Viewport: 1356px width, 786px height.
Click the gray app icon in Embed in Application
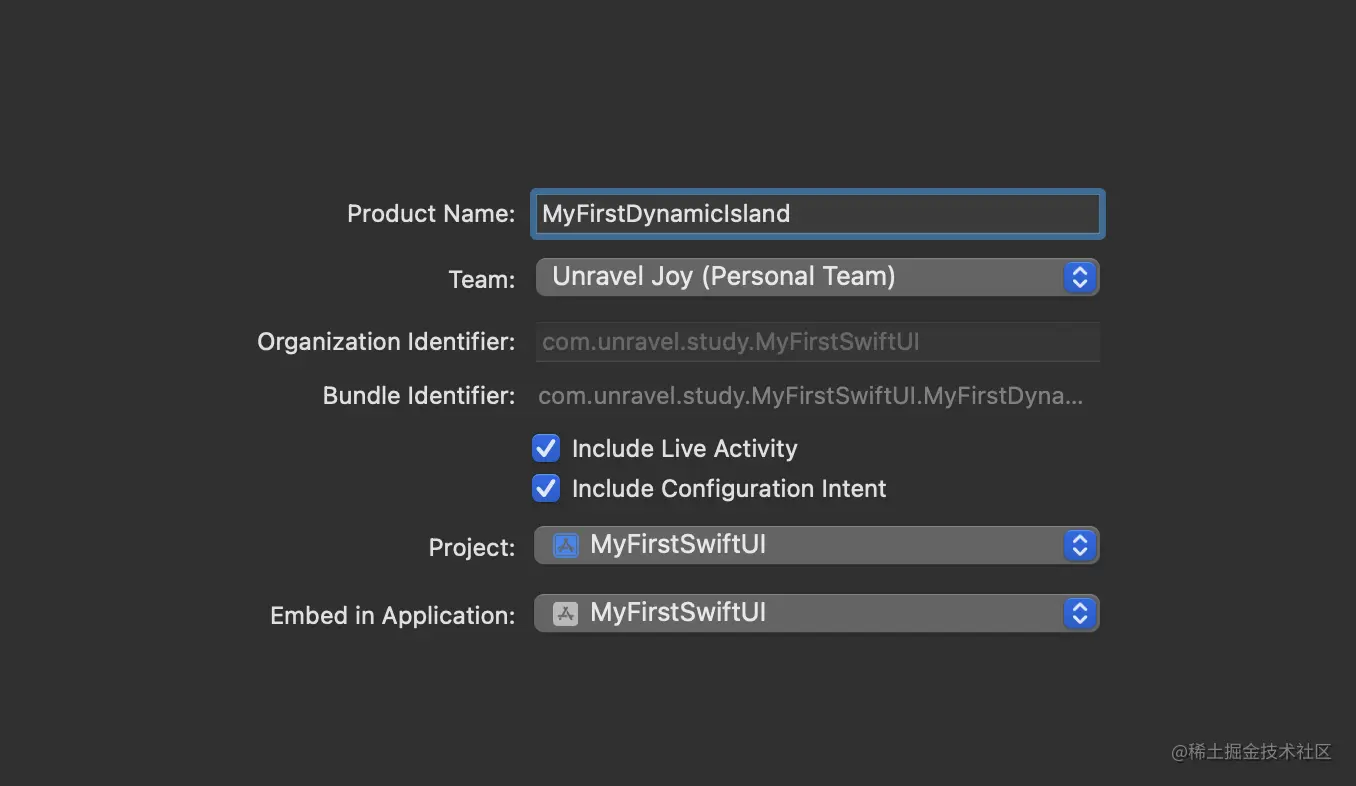pos(566,613)
